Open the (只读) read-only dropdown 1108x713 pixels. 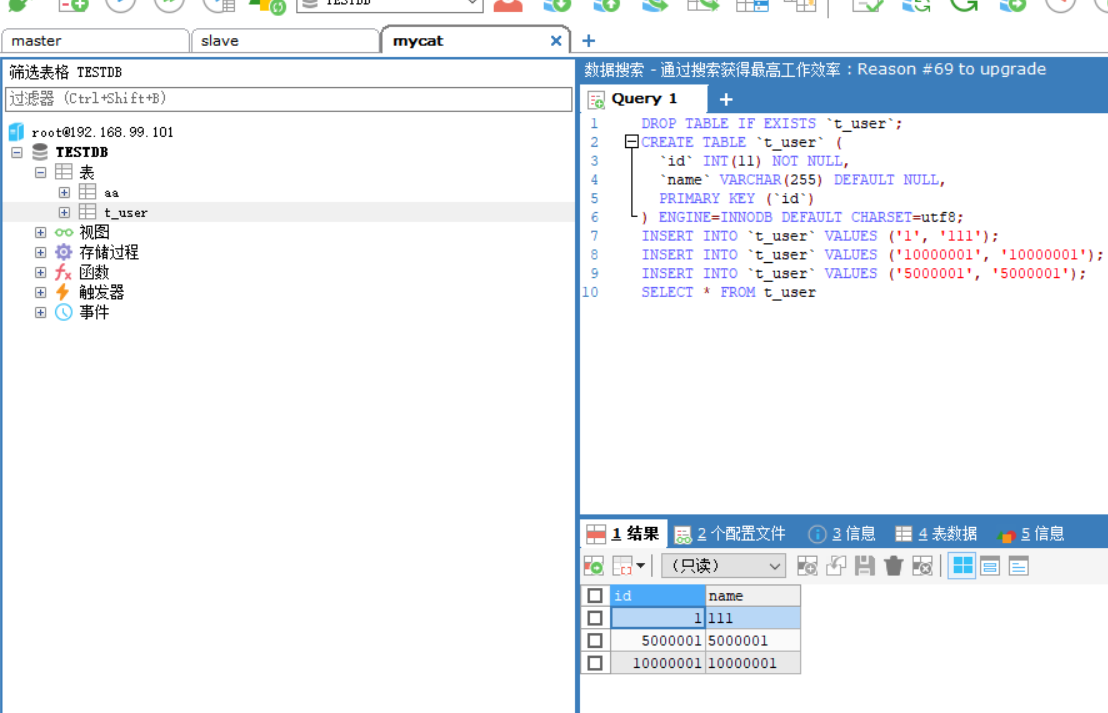coord(724,566)
